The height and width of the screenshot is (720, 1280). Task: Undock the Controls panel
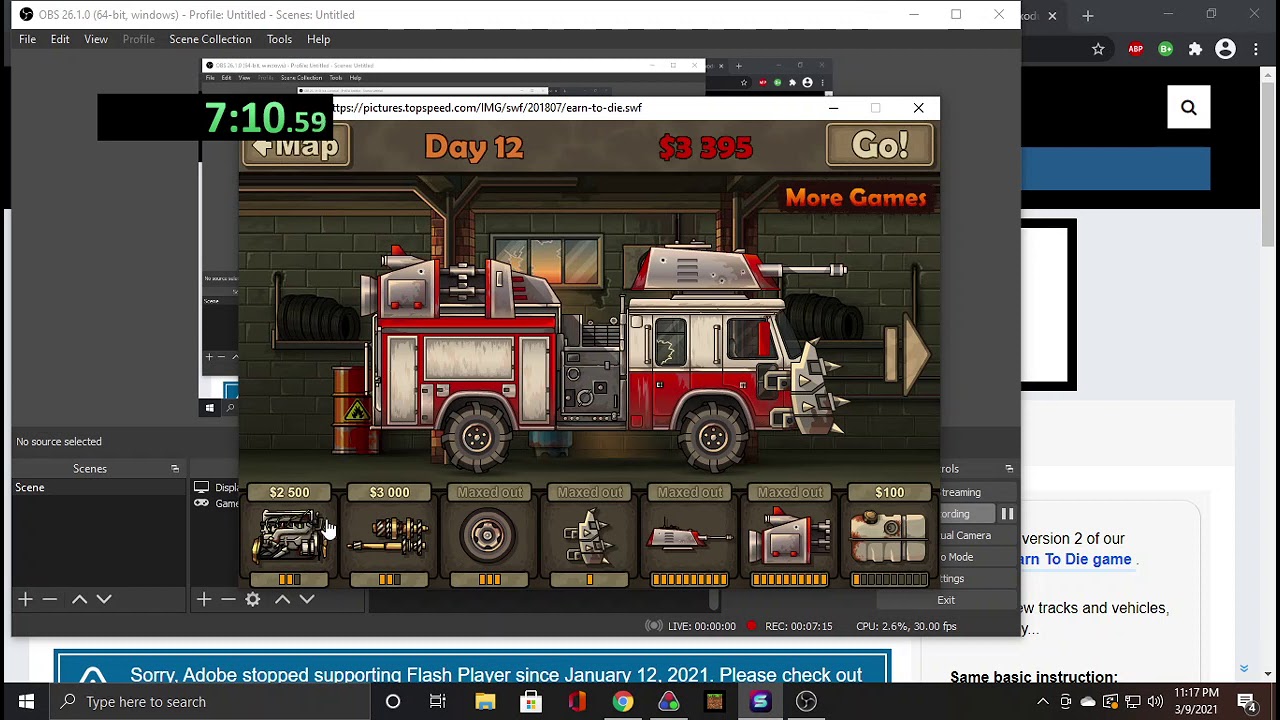tap(1009, 468)
